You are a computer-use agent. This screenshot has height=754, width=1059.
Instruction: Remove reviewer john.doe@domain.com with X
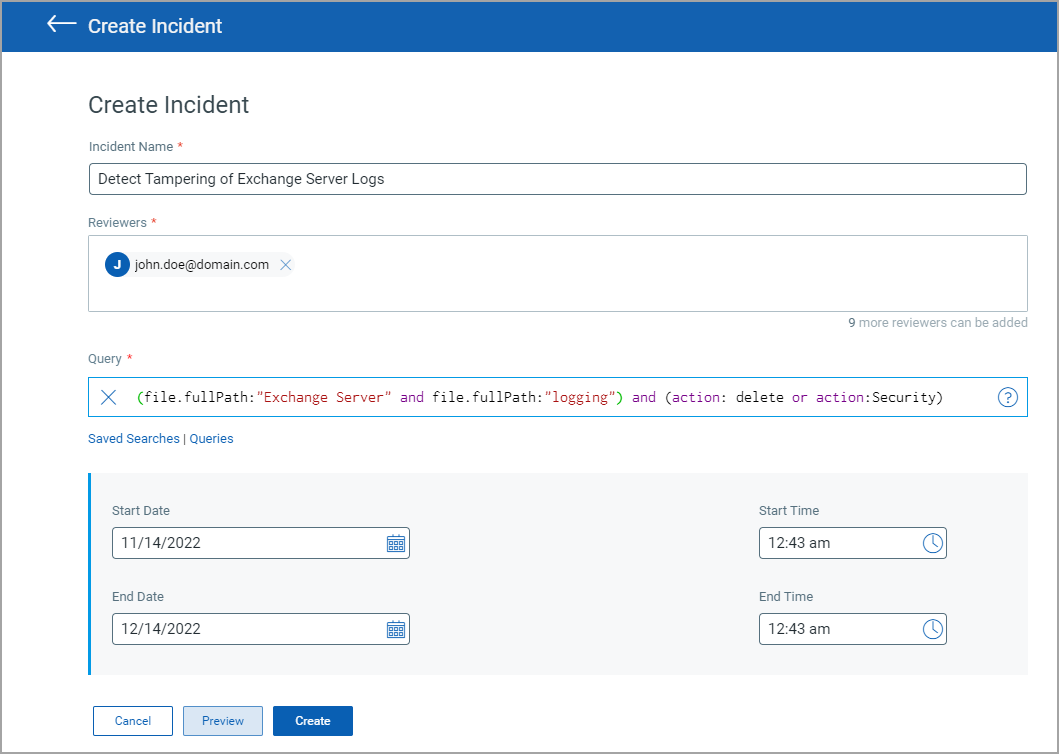[286, 265]
